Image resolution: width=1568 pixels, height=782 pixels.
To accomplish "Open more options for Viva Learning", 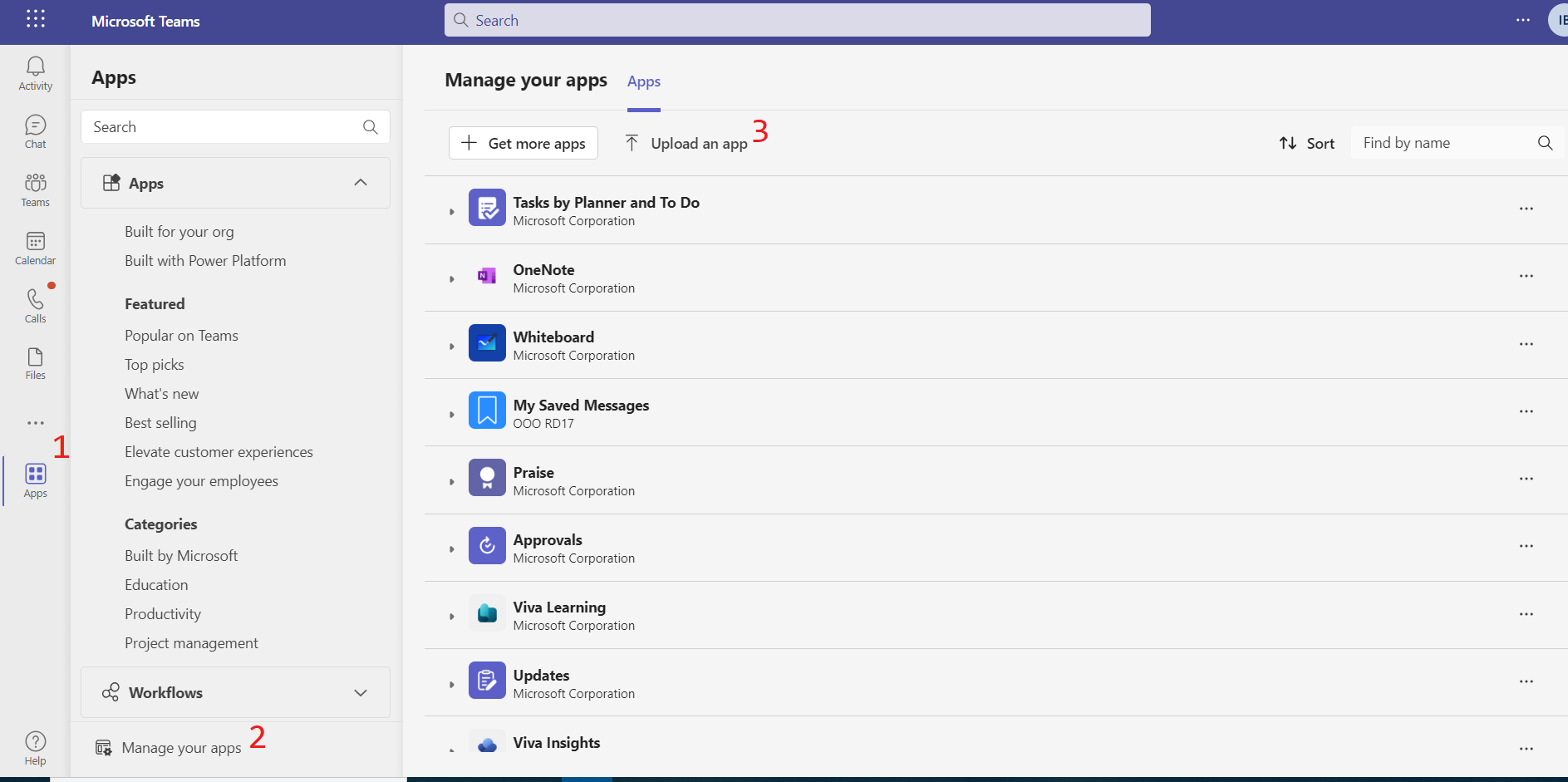I will [x=1526, y=614].
